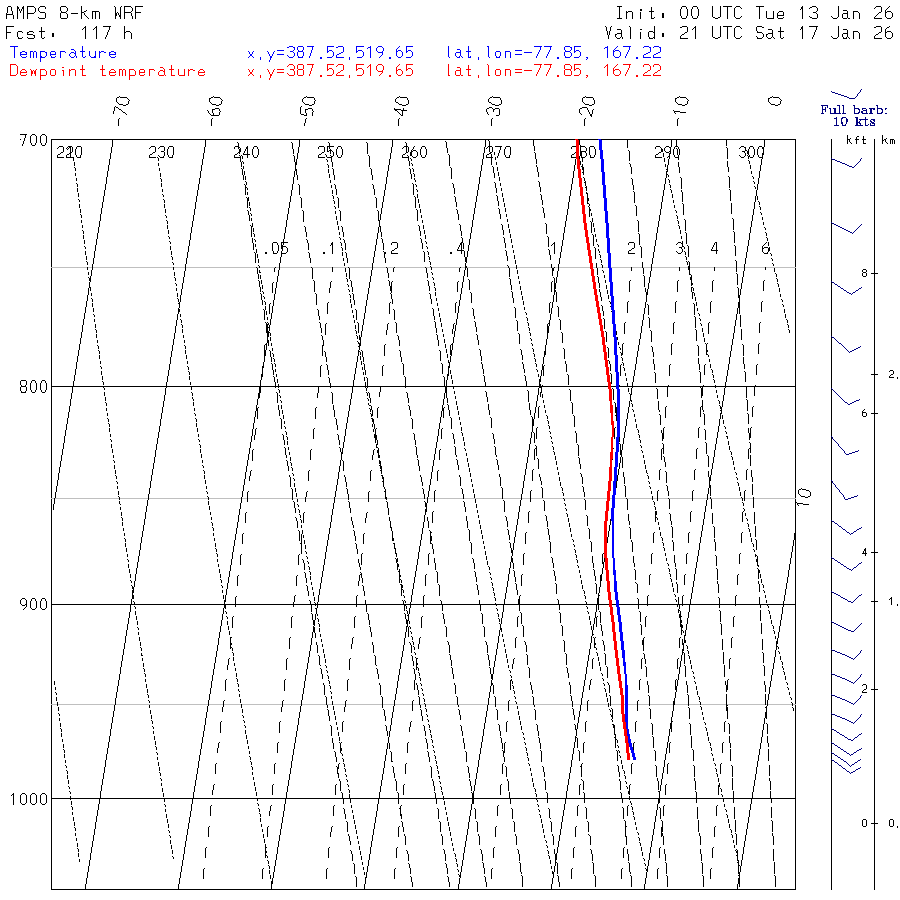Click the '.1' mixing ratio label
The image size is (900, 900).
(x=328, y=249)
